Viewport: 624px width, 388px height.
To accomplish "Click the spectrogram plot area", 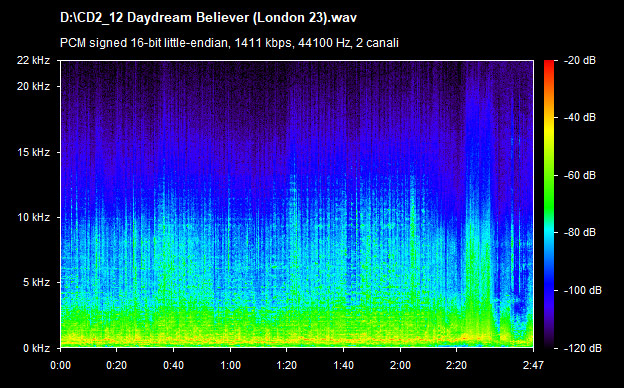I will (x=297, y=204).
